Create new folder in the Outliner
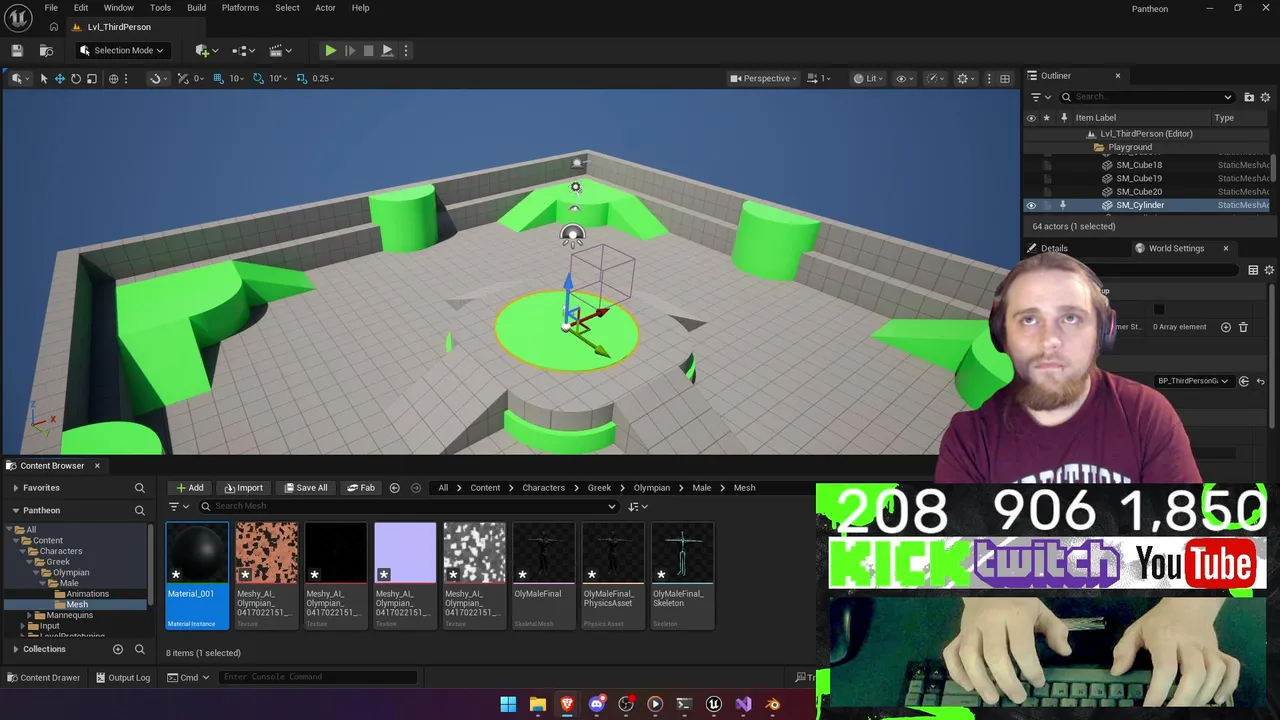The image size is (1280, 720). click(x=1249, y=97)
